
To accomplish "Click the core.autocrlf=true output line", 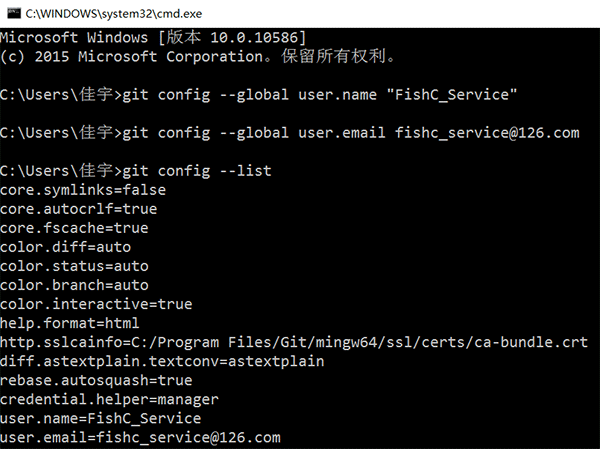I will tap(78, 208).
